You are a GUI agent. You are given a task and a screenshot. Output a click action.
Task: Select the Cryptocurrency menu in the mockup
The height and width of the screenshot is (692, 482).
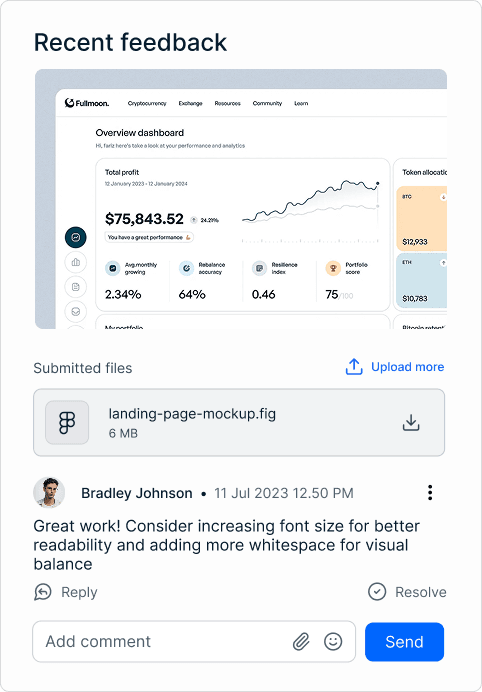(x=147, y=103)
